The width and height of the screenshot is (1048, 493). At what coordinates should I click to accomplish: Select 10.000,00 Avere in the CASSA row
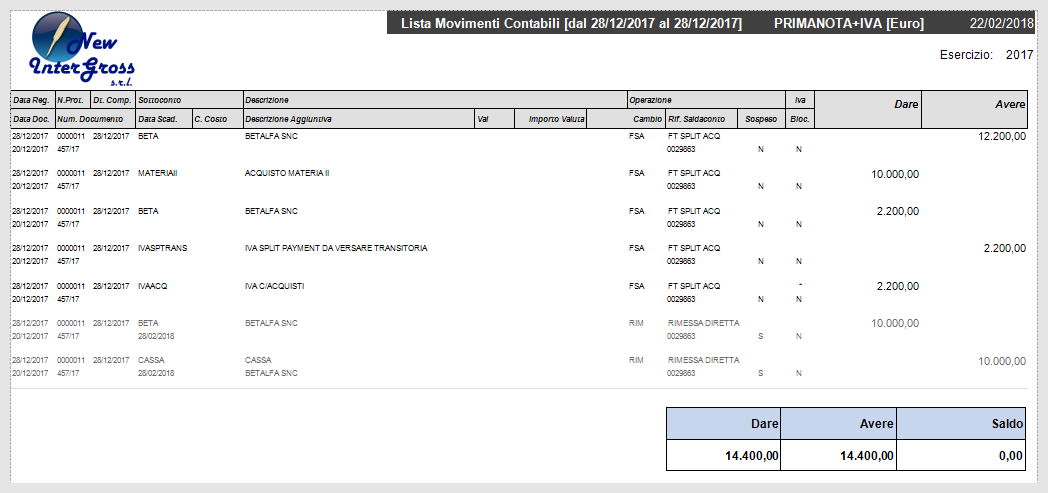[x=1002, y=361]
